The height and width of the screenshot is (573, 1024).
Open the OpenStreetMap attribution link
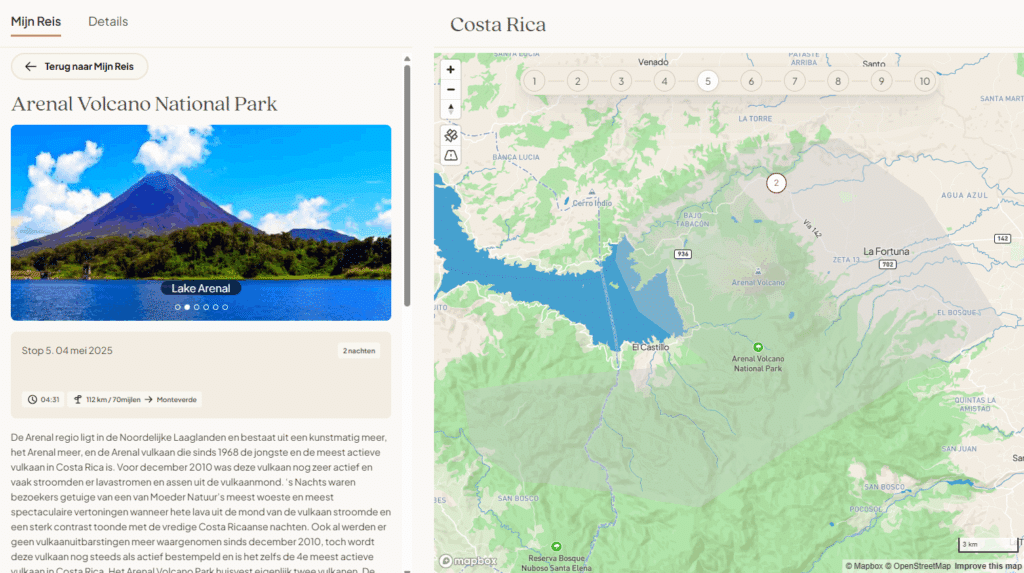(x=918, y=566)
